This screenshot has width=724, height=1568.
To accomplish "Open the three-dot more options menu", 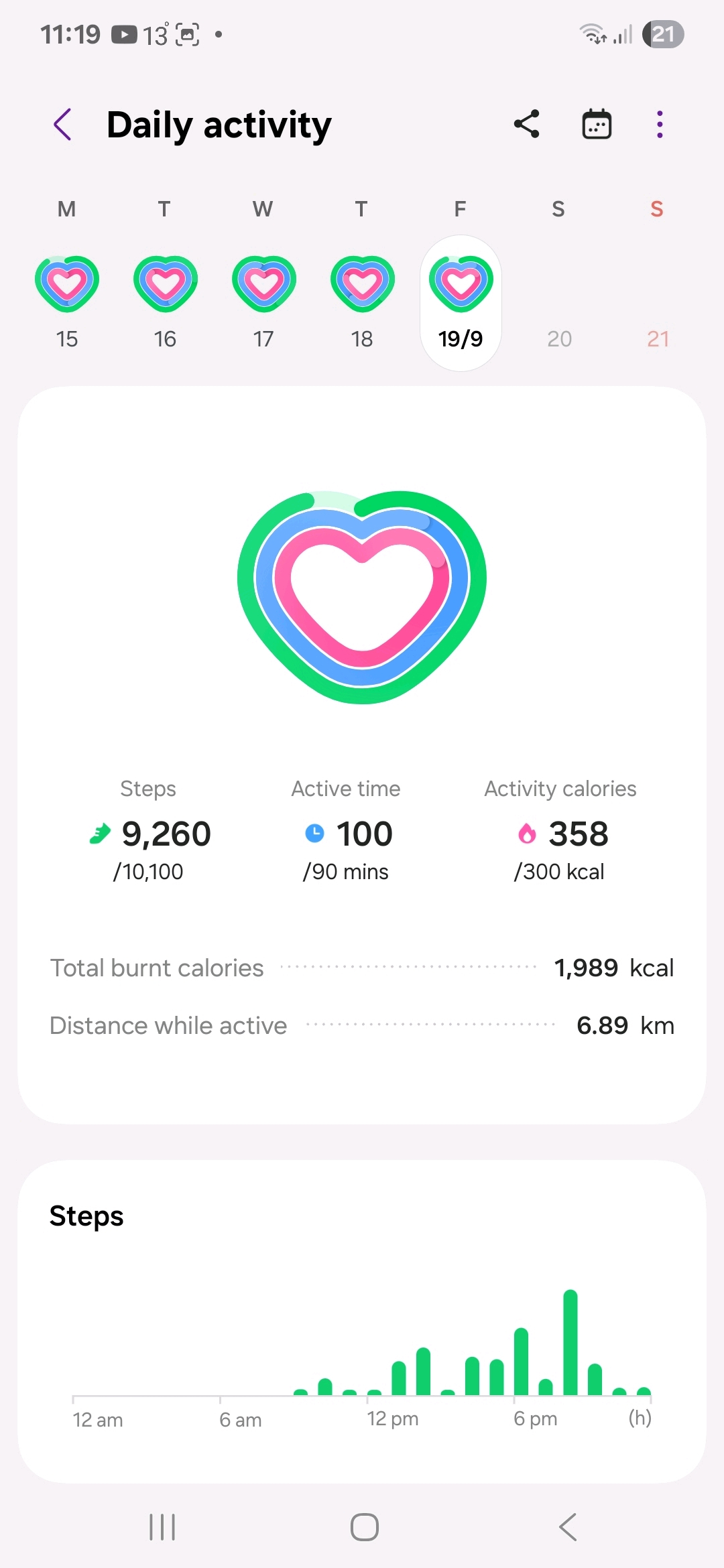I will pos(660,124).
